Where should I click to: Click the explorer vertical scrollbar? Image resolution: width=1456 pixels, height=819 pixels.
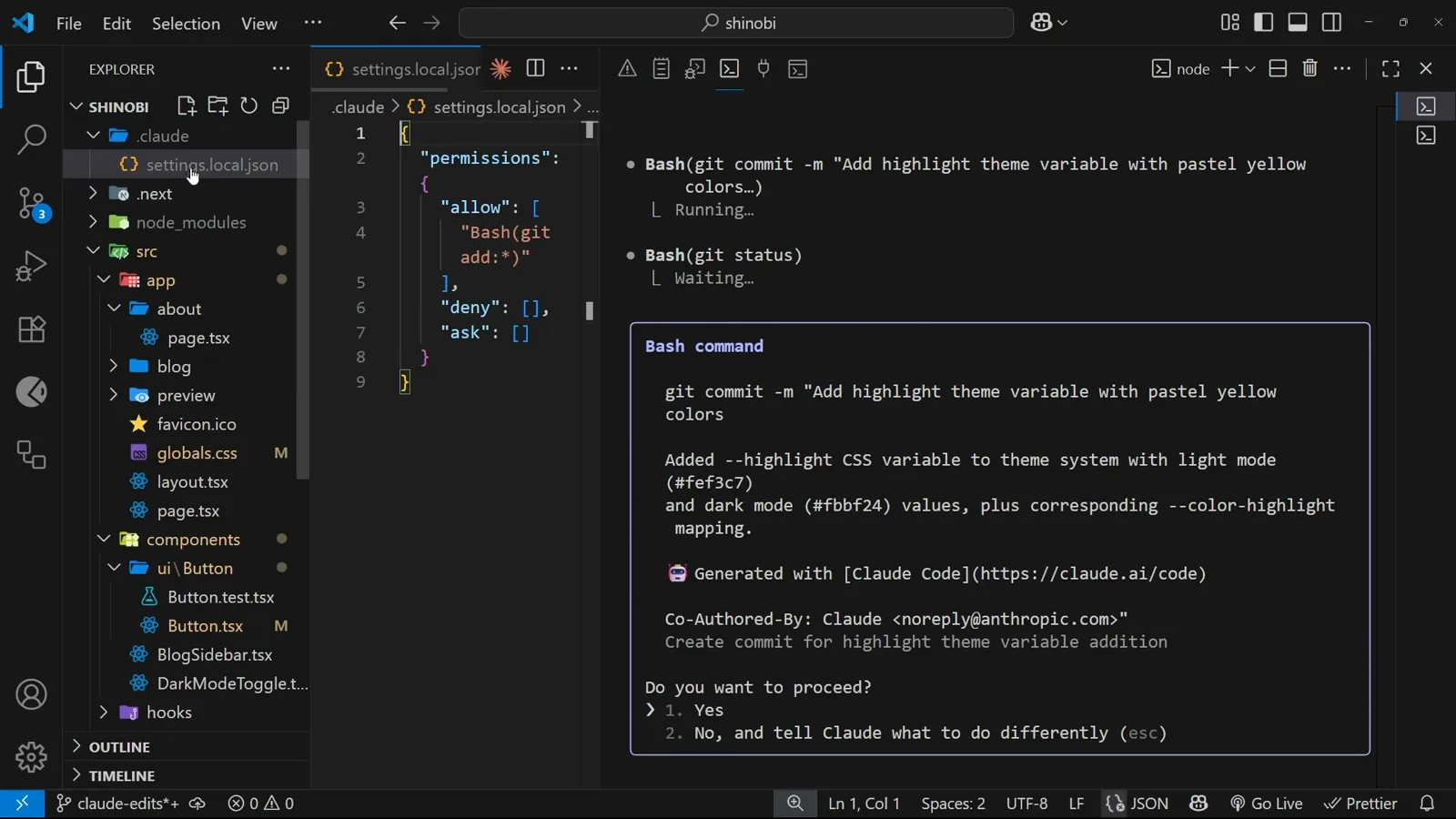click(x=303, y=300)
